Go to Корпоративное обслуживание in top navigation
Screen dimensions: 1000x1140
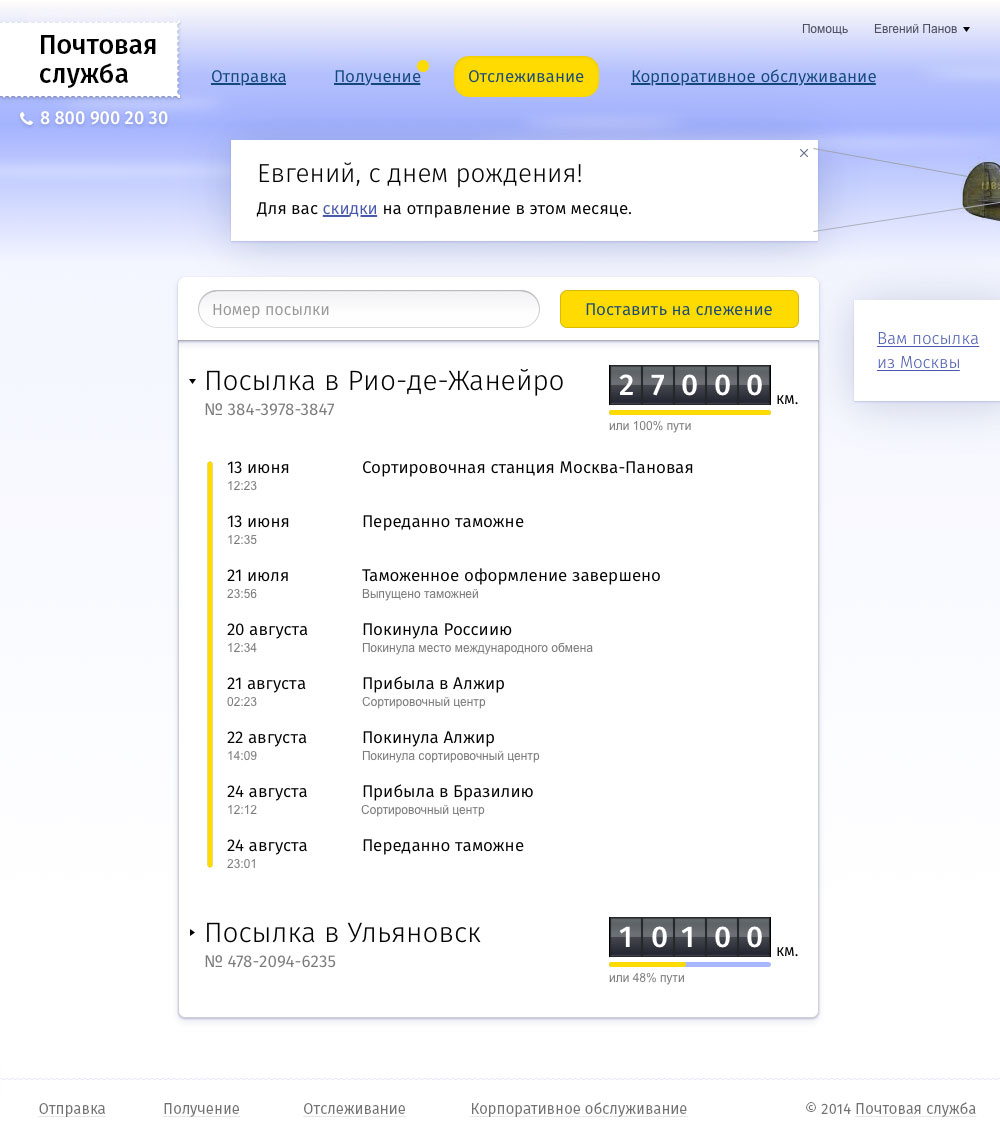[x=753, y=77]
